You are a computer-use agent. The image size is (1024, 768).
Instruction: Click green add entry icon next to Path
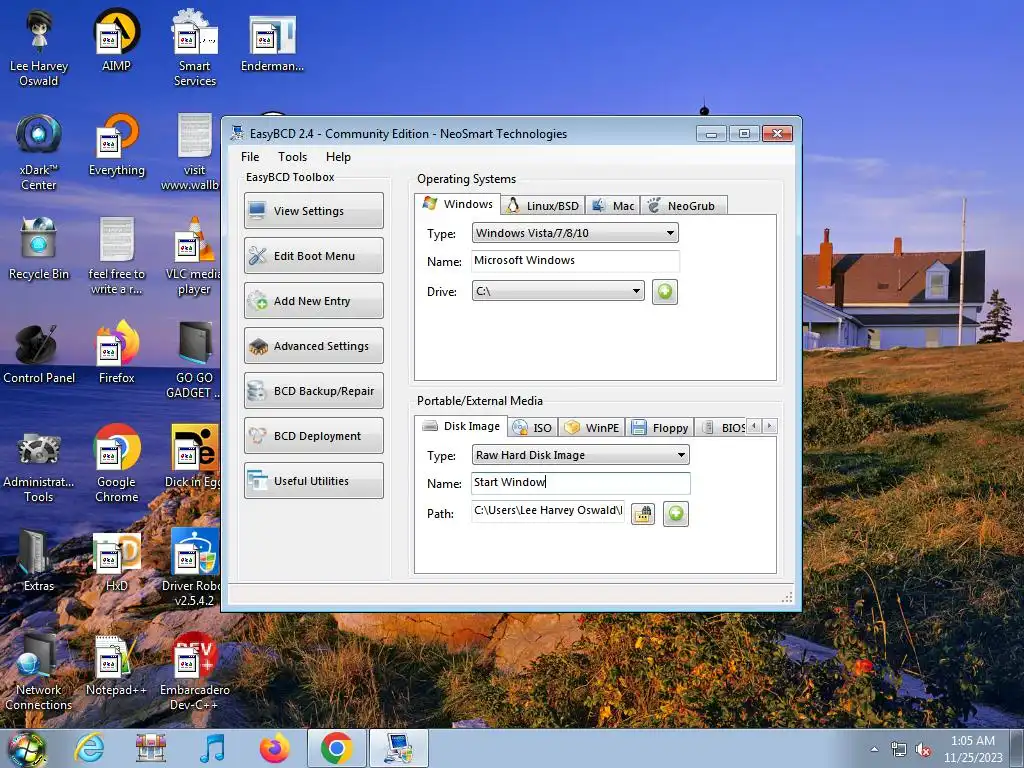click(x=676, y=513)
